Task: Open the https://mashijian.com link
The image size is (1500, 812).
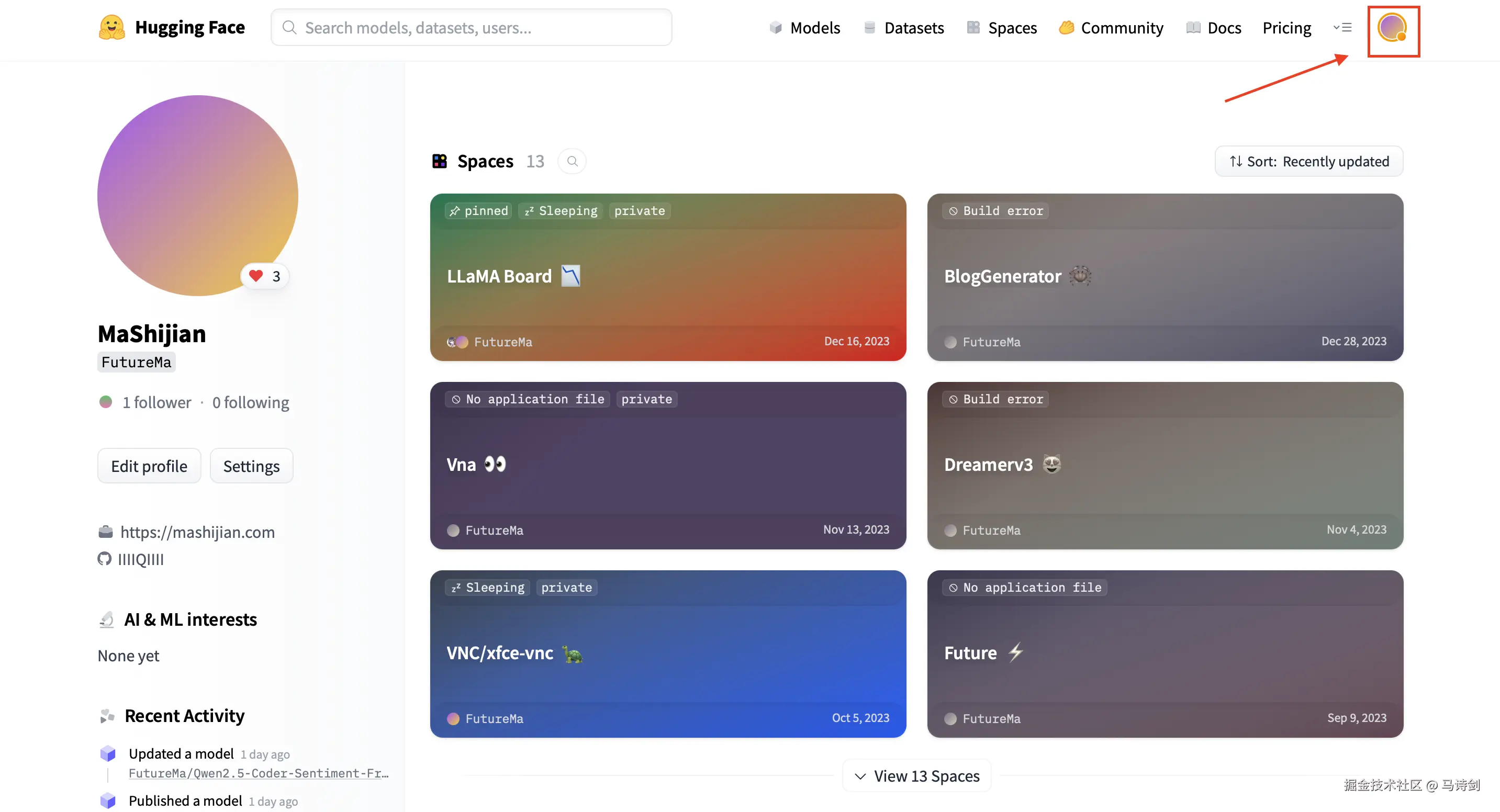Action: (x=197, y=532)
